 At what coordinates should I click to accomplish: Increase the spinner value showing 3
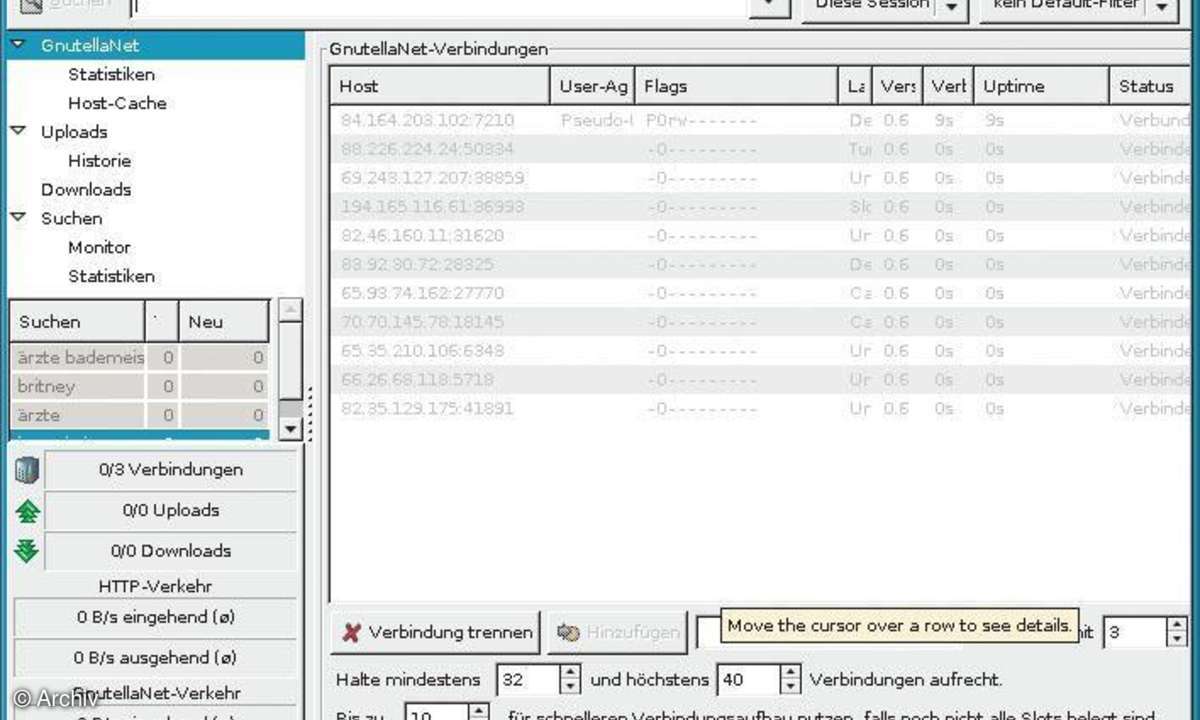tap(1176, 624)
